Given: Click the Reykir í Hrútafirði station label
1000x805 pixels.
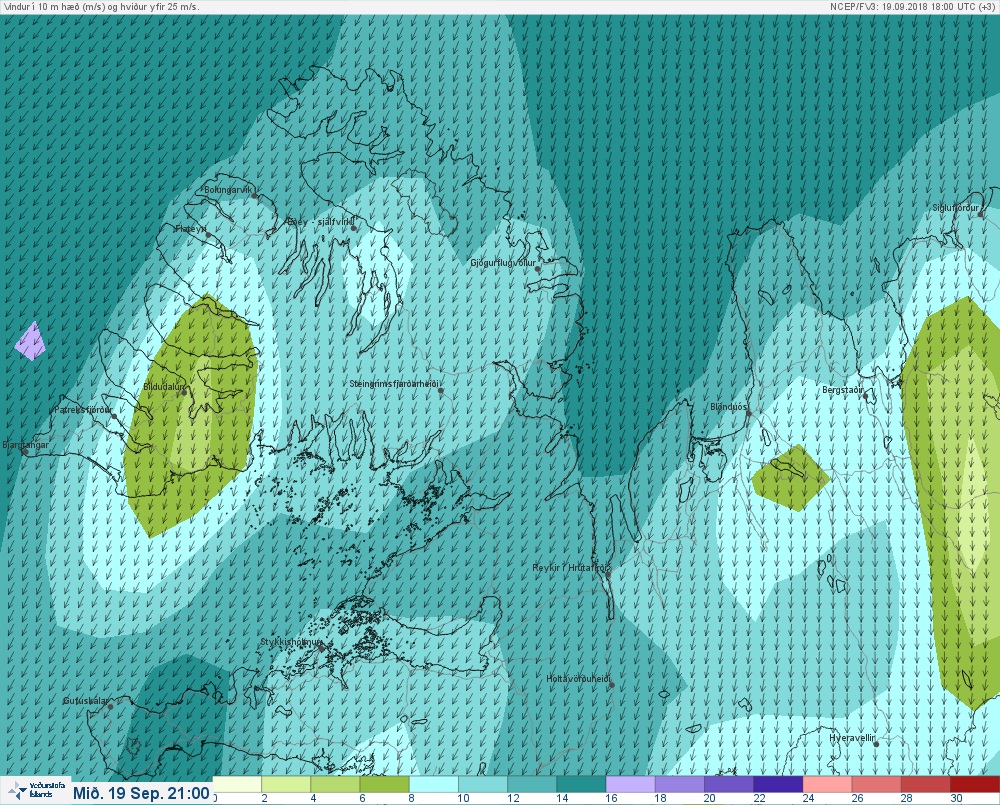Looking at the screenshot, I should click(571, 568).
